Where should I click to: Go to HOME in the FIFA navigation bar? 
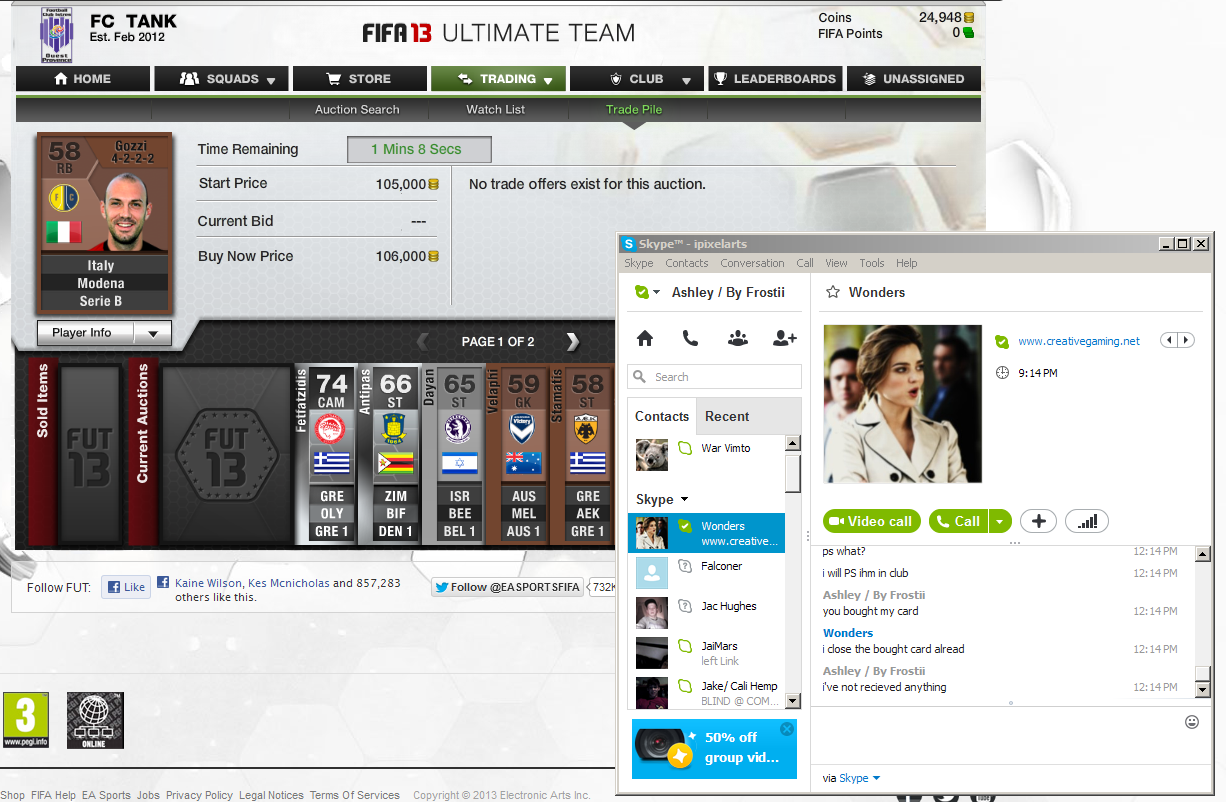click(83, 79)
